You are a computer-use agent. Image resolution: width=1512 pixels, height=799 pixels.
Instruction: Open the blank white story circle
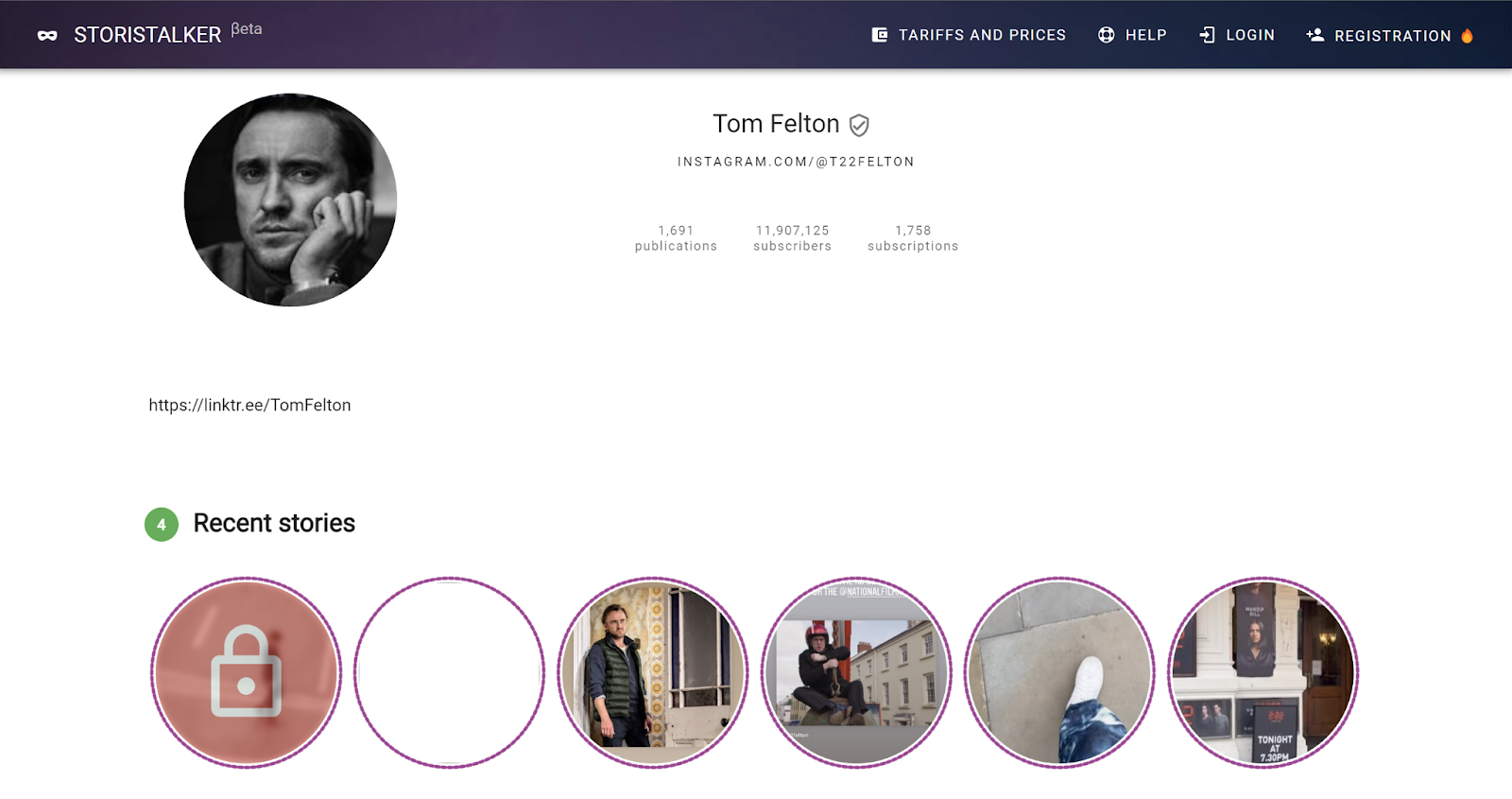(449, 672)
